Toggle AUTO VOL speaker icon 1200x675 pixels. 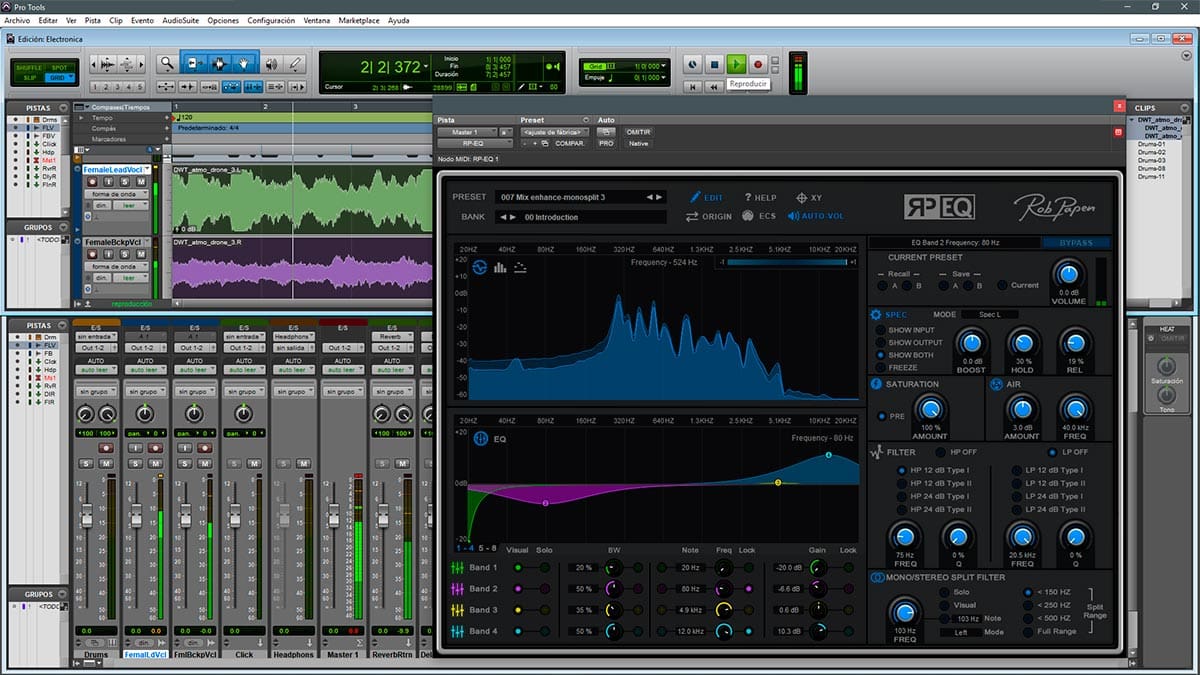pyautogui.click(x=793, y=216)
